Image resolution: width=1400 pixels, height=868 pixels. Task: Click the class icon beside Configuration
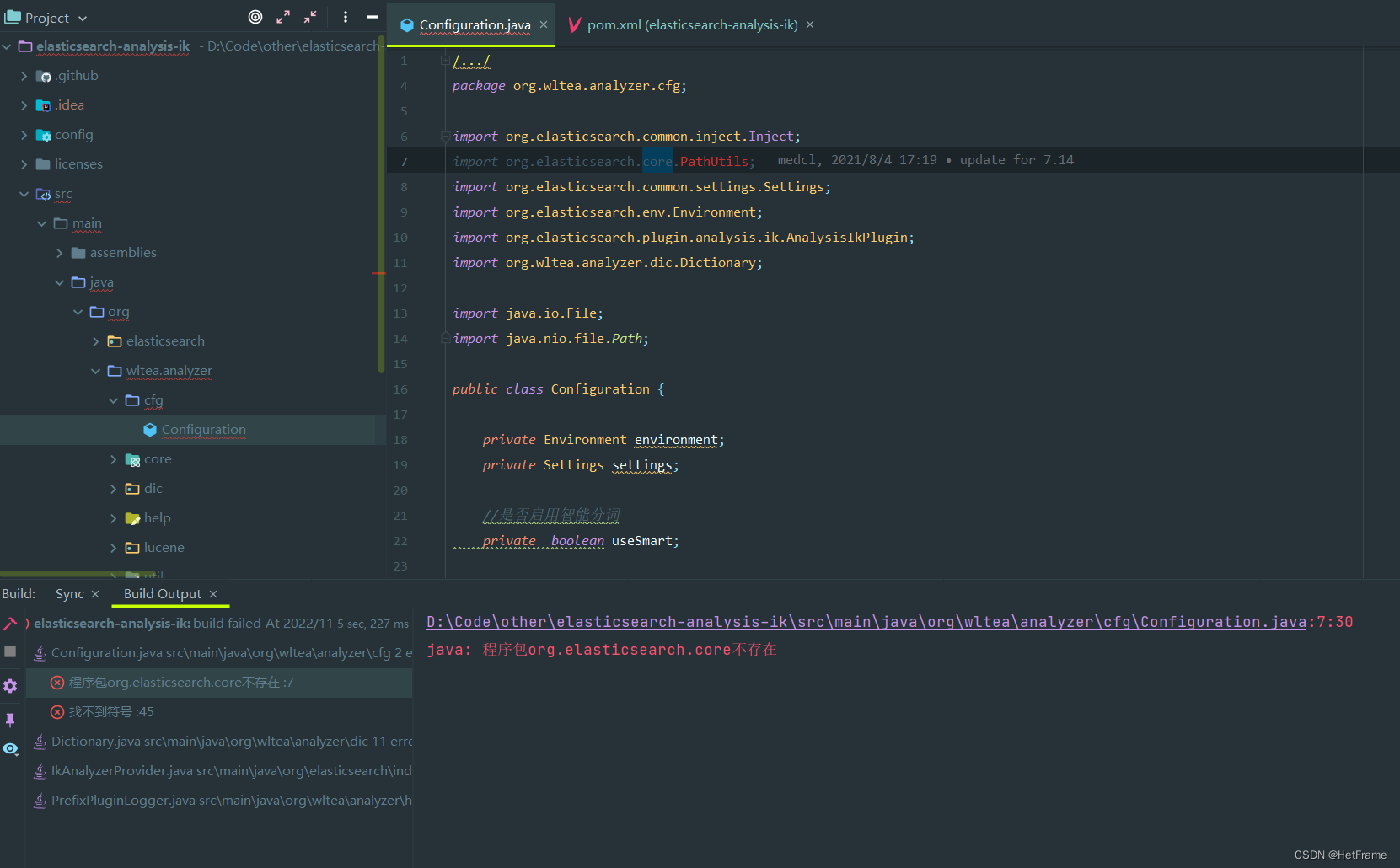pyautogui.click(x=149, y=430)
